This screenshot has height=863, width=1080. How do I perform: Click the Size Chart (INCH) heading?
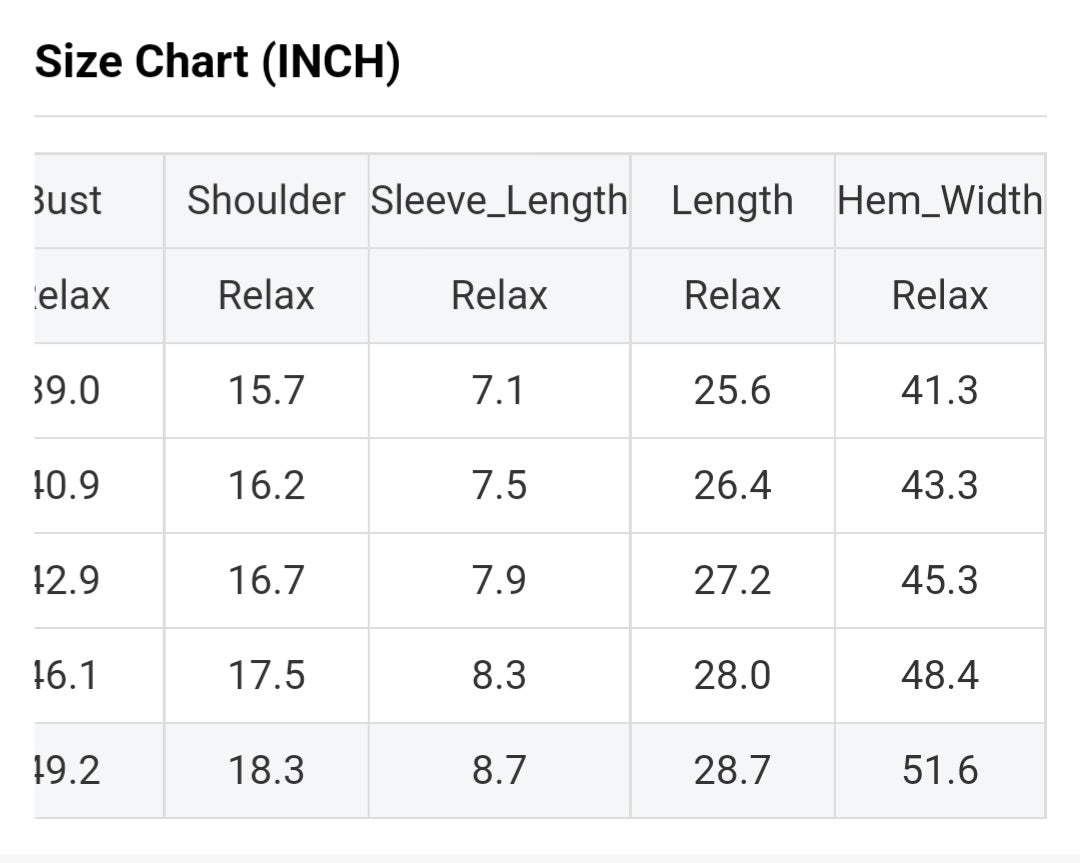coord(218,63)
